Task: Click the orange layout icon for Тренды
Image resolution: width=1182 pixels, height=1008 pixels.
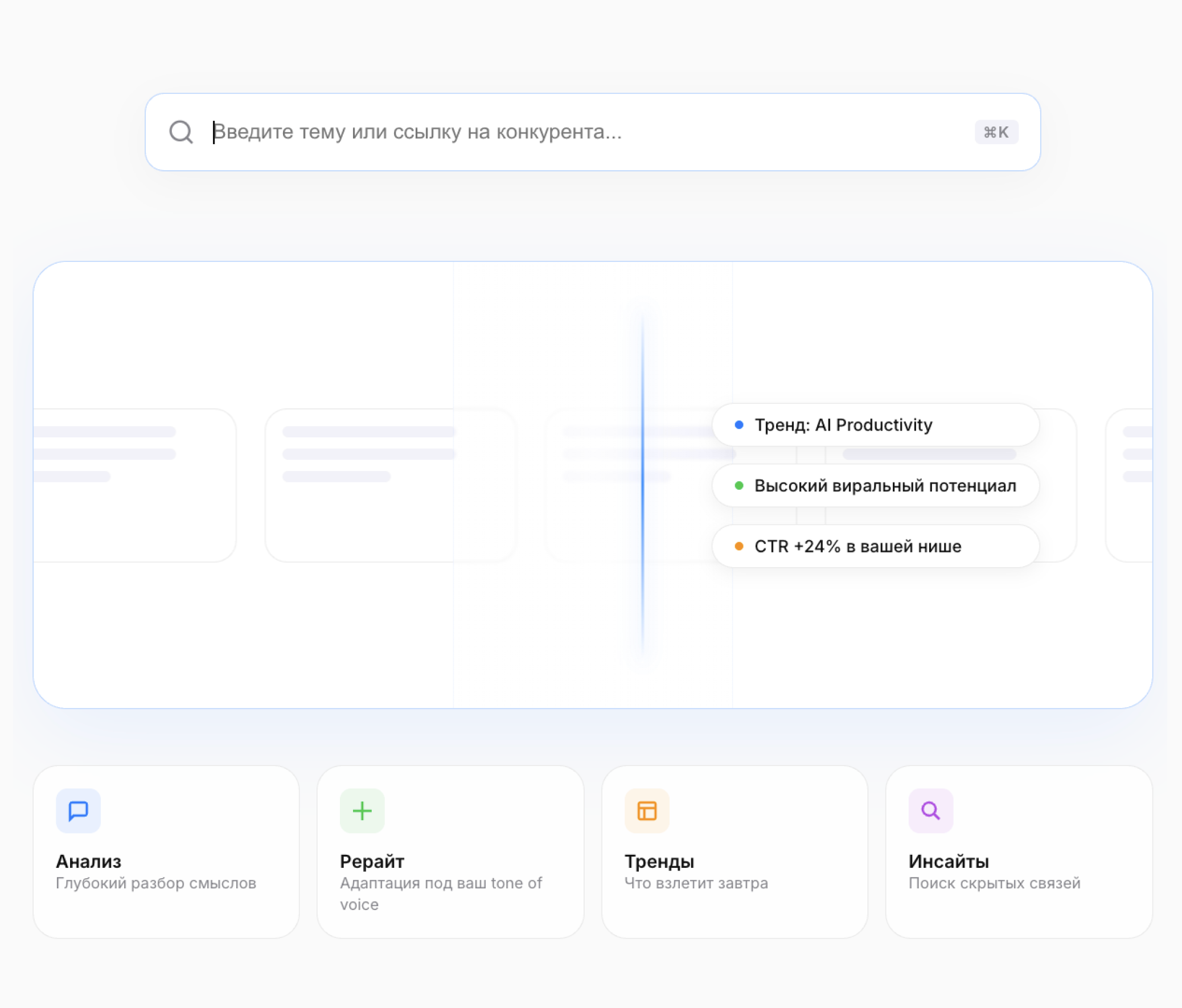Action: point(646,810)
